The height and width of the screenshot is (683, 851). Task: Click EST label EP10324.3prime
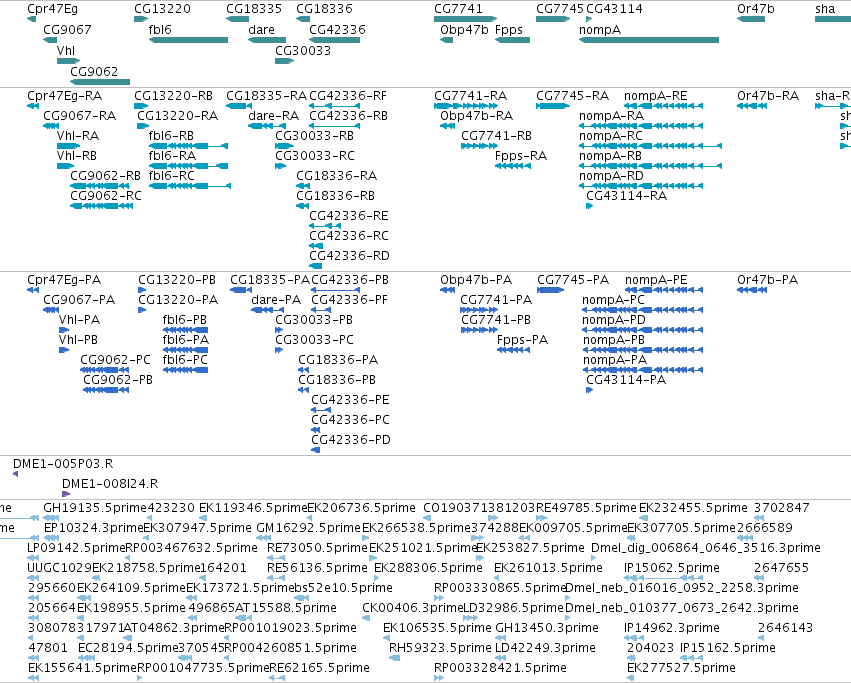click(93, 528)
